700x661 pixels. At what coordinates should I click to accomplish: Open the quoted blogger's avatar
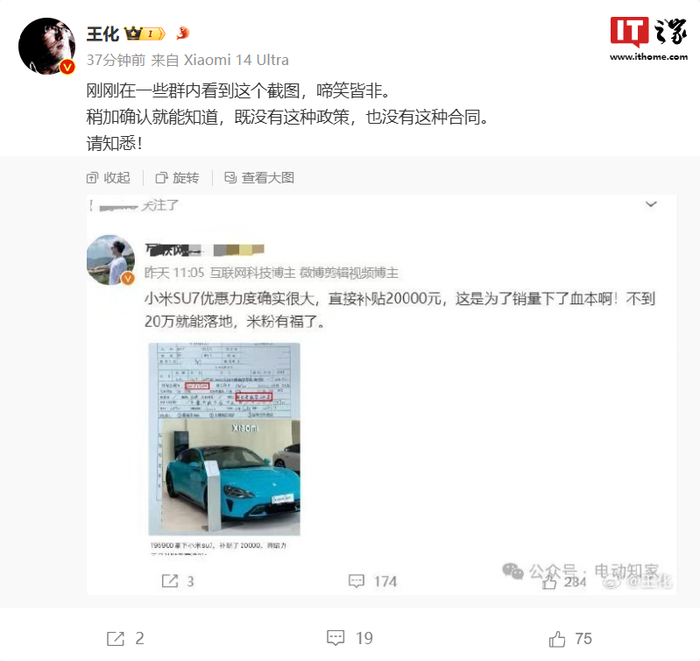pos(110,260)
